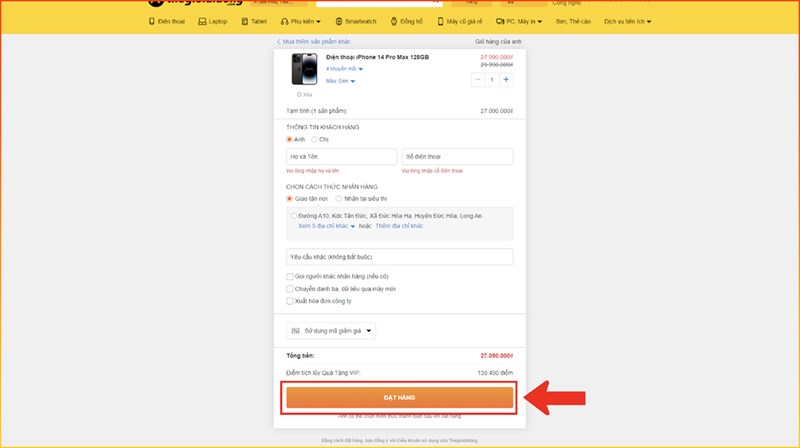This screenshot has height=448, width=800.
Task: Click the Điểm tích lũy Quà Tặng VIP label
Action: coord(323,373)
